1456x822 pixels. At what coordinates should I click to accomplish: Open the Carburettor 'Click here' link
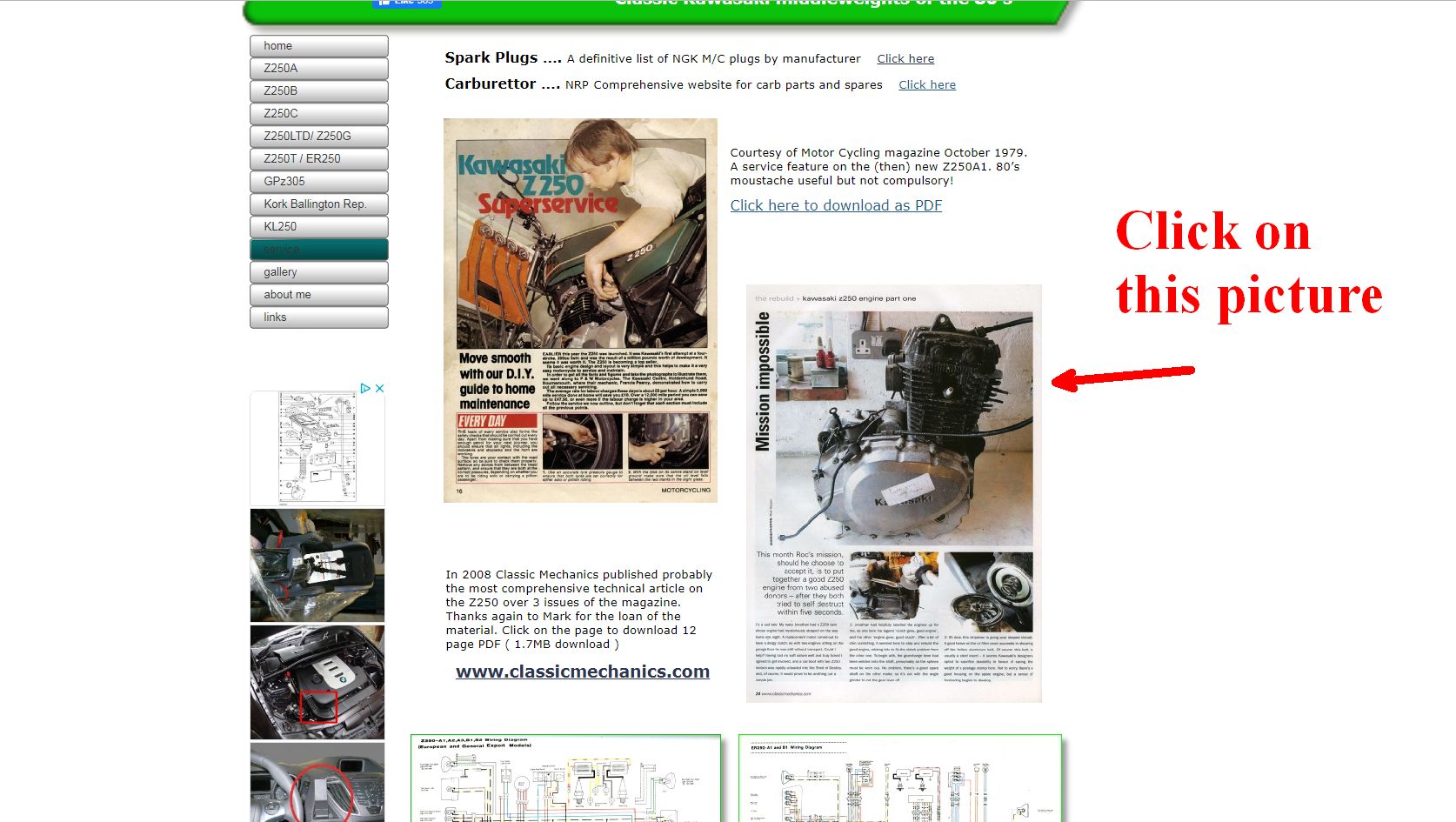(x=926, y=85)
